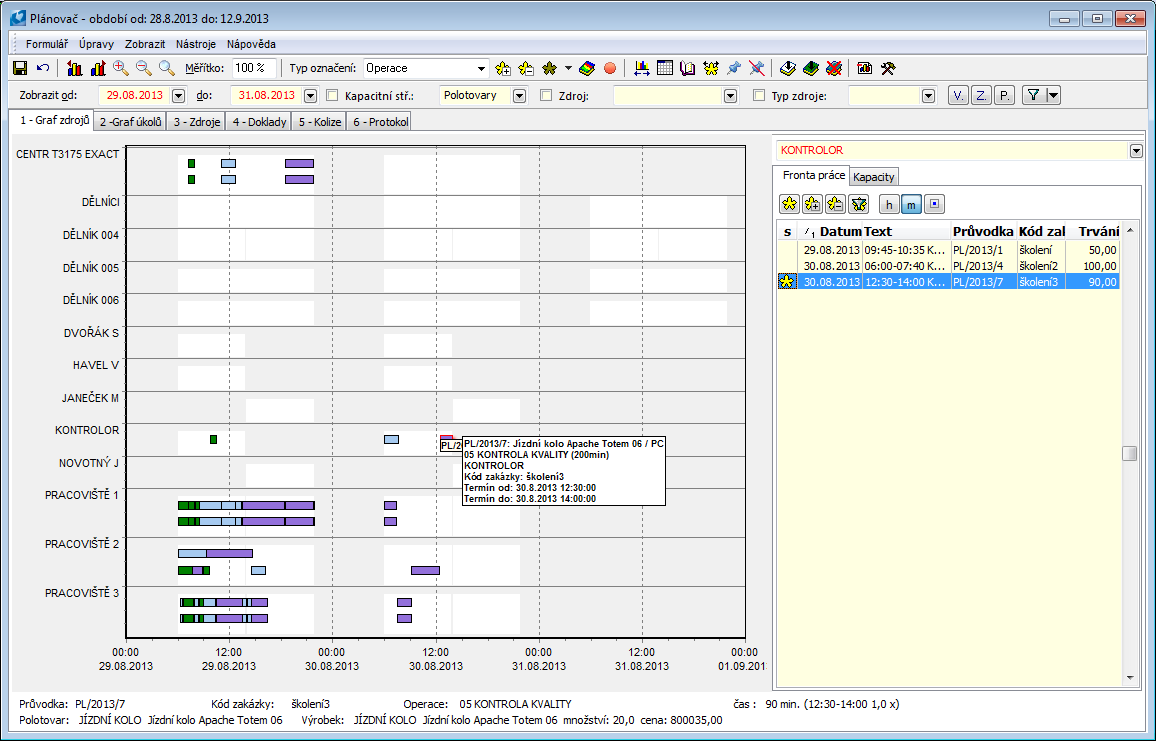Open the Nástroje menu
Viewport: 1156px width, 741px height.
pos(195,44)
